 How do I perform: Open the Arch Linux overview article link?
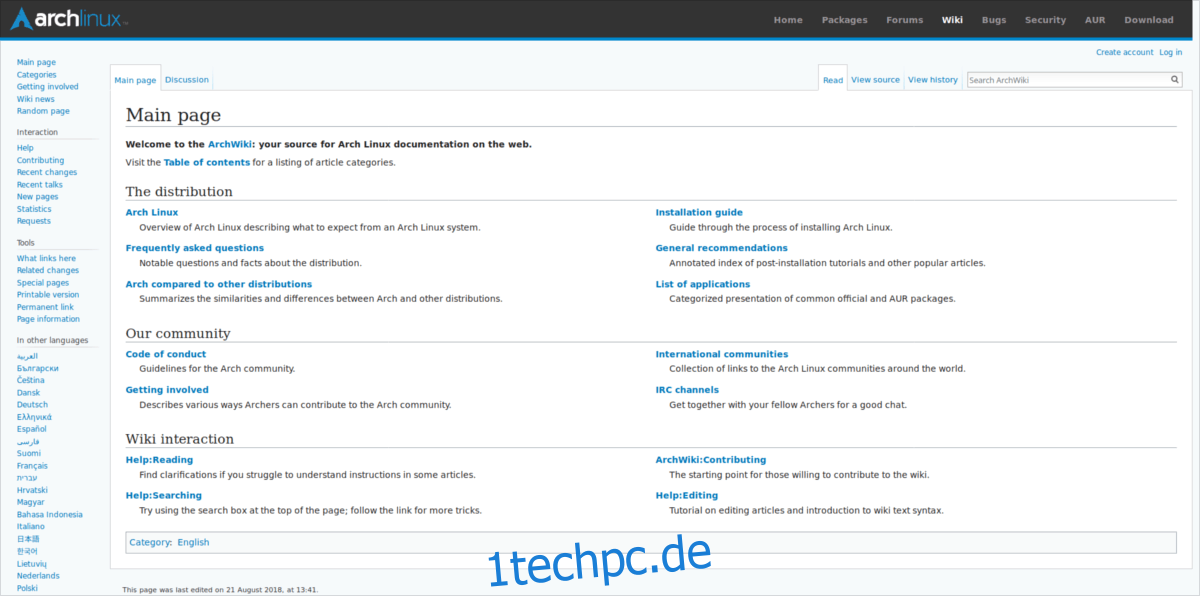pyautogui.click(x=152, y=212)
